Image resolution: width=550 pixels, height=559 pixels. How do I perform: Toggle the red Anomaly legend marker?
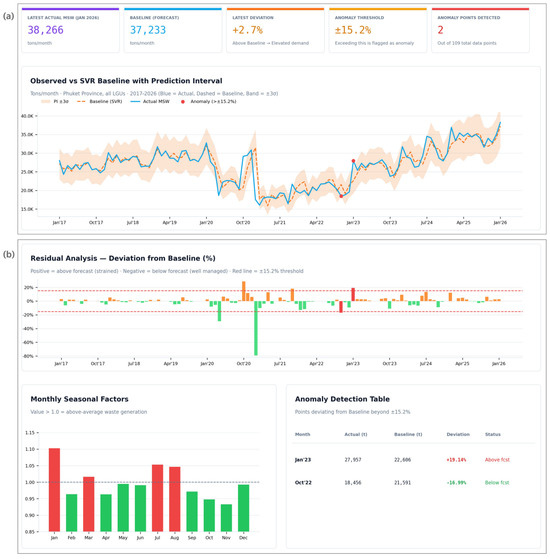tap(183, 102)
